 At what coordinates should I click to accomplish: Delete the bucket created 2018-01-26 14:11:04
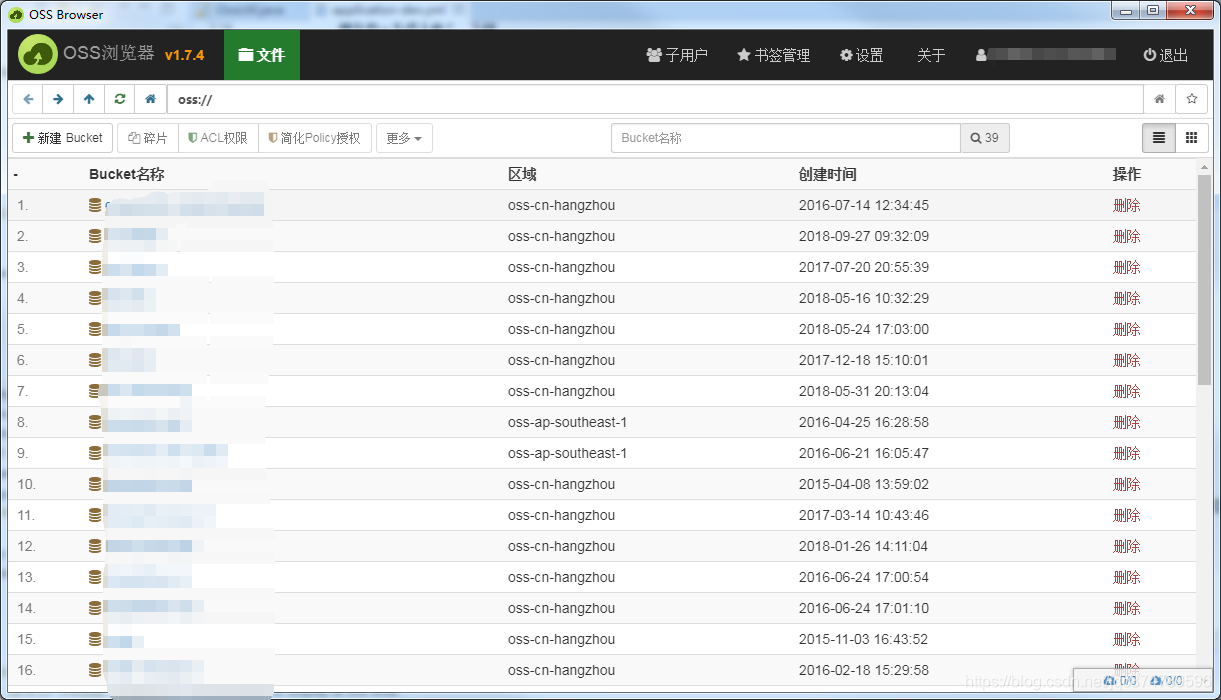[x=1127, y=546]
